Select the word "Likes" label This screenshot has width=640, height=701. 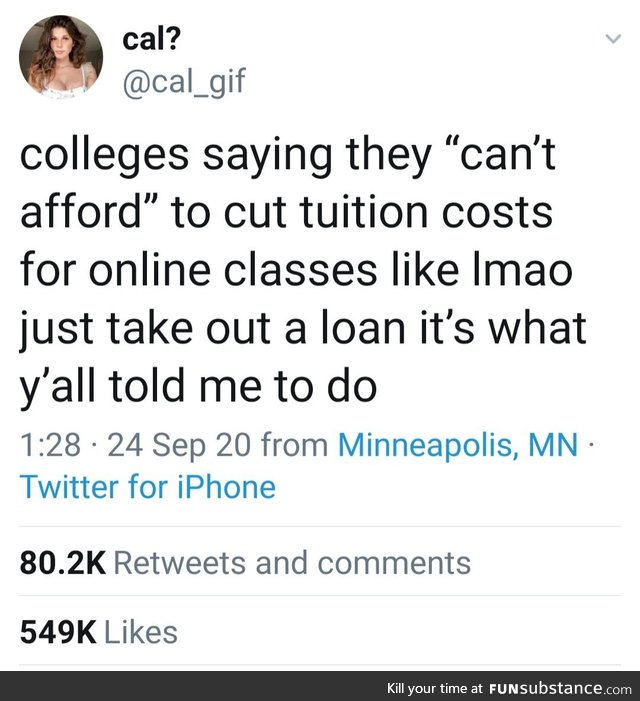tap(141, 632)
